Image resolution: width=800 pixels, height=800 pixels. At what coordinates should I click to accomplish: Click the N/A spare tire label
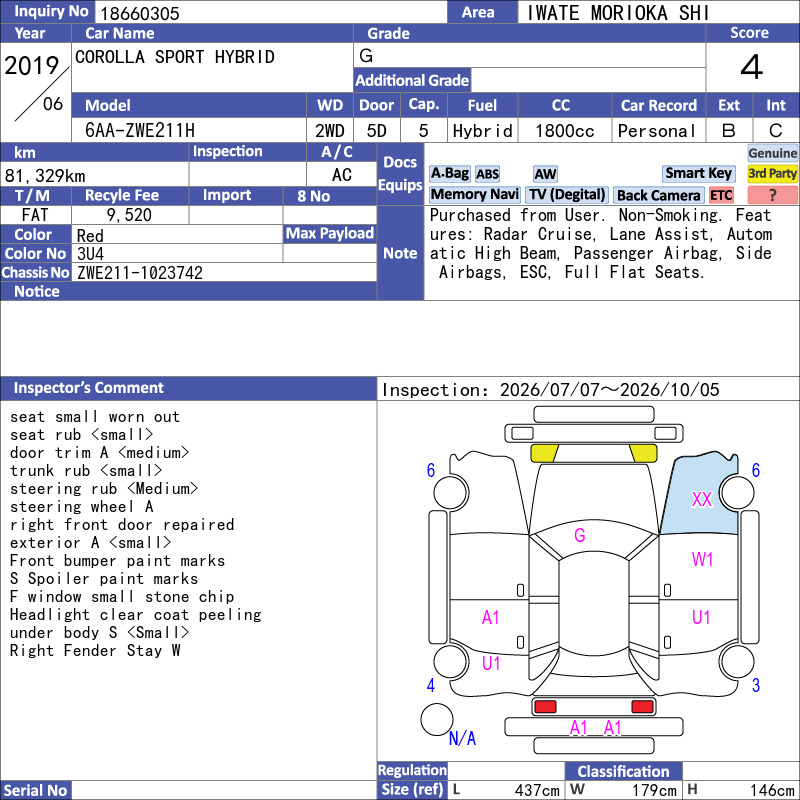click(462, 738)
